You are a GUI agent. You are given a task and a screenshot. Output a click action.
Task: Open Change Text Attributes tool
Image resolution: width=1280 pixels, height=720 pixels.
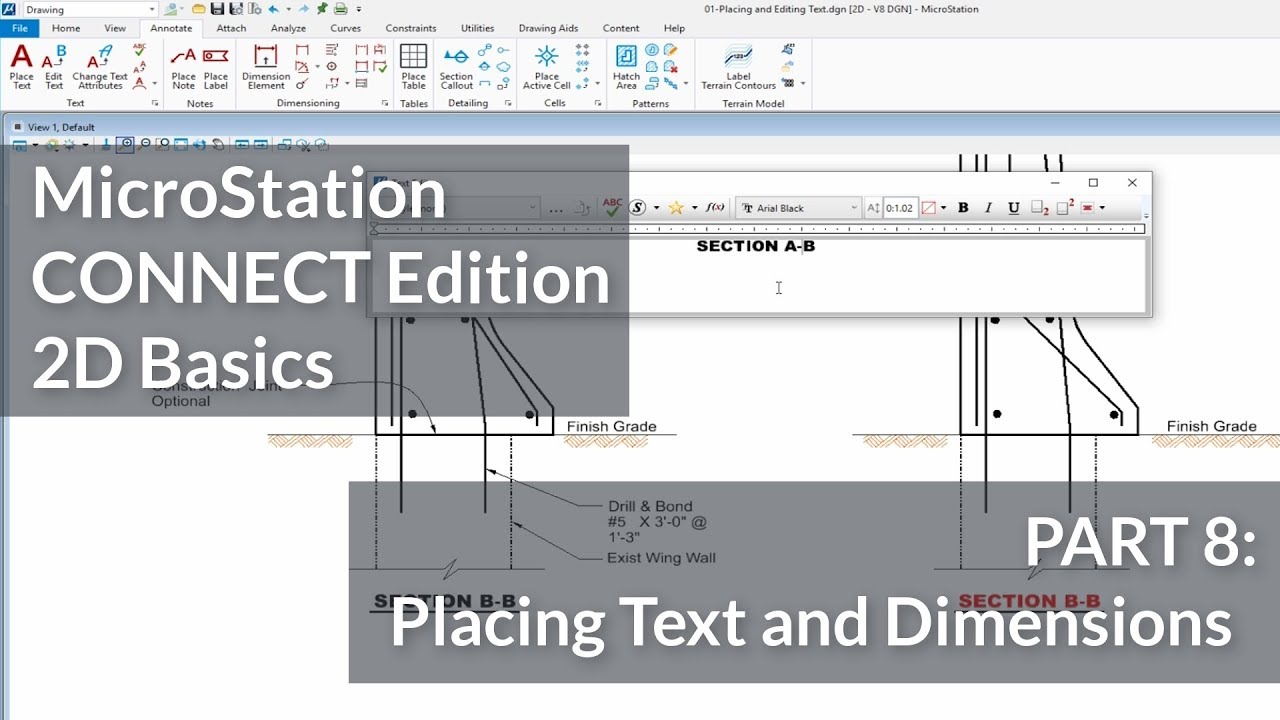(x=100, y=66)
